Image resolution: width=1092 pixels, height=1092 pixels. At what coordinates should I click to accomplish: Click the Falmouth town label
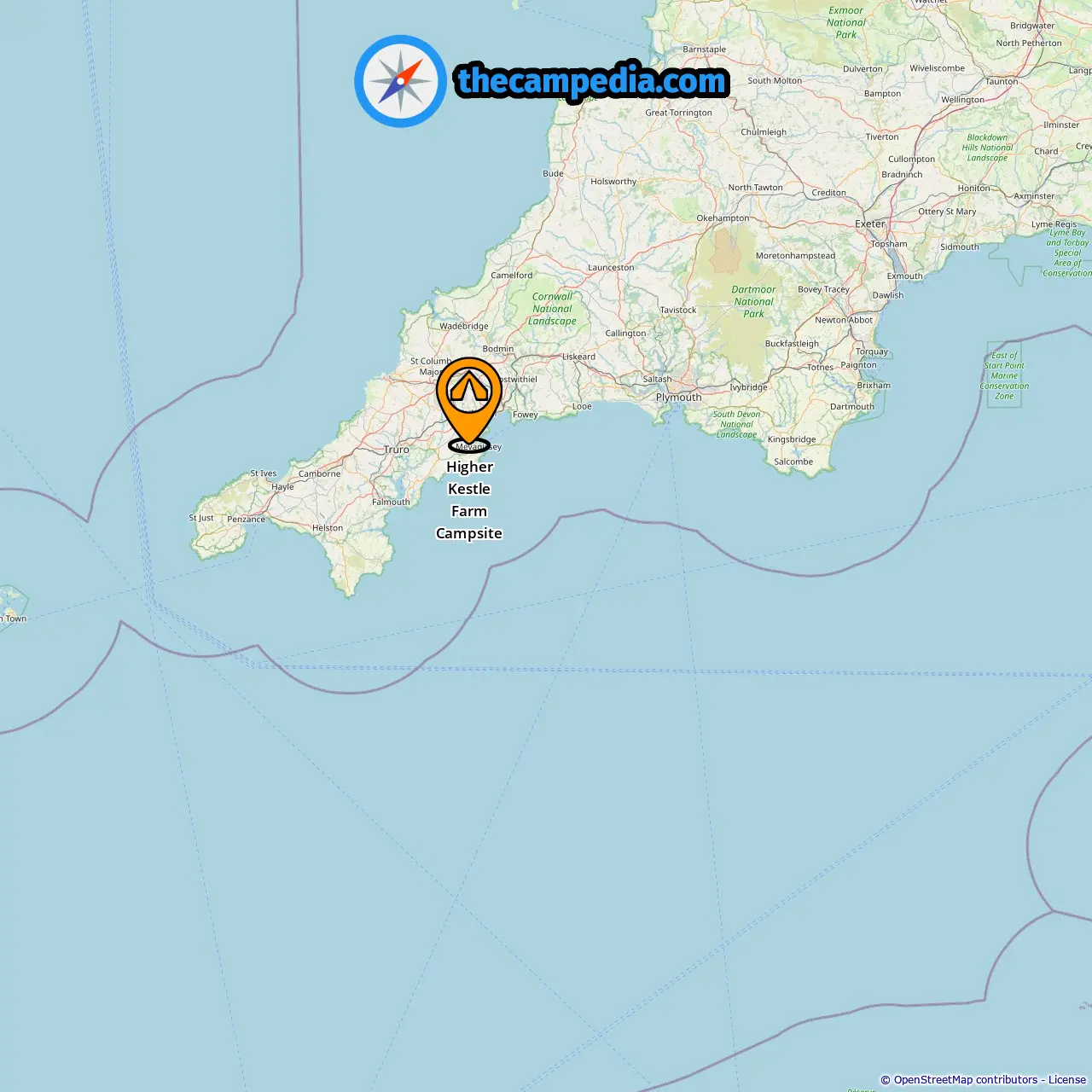391,502
